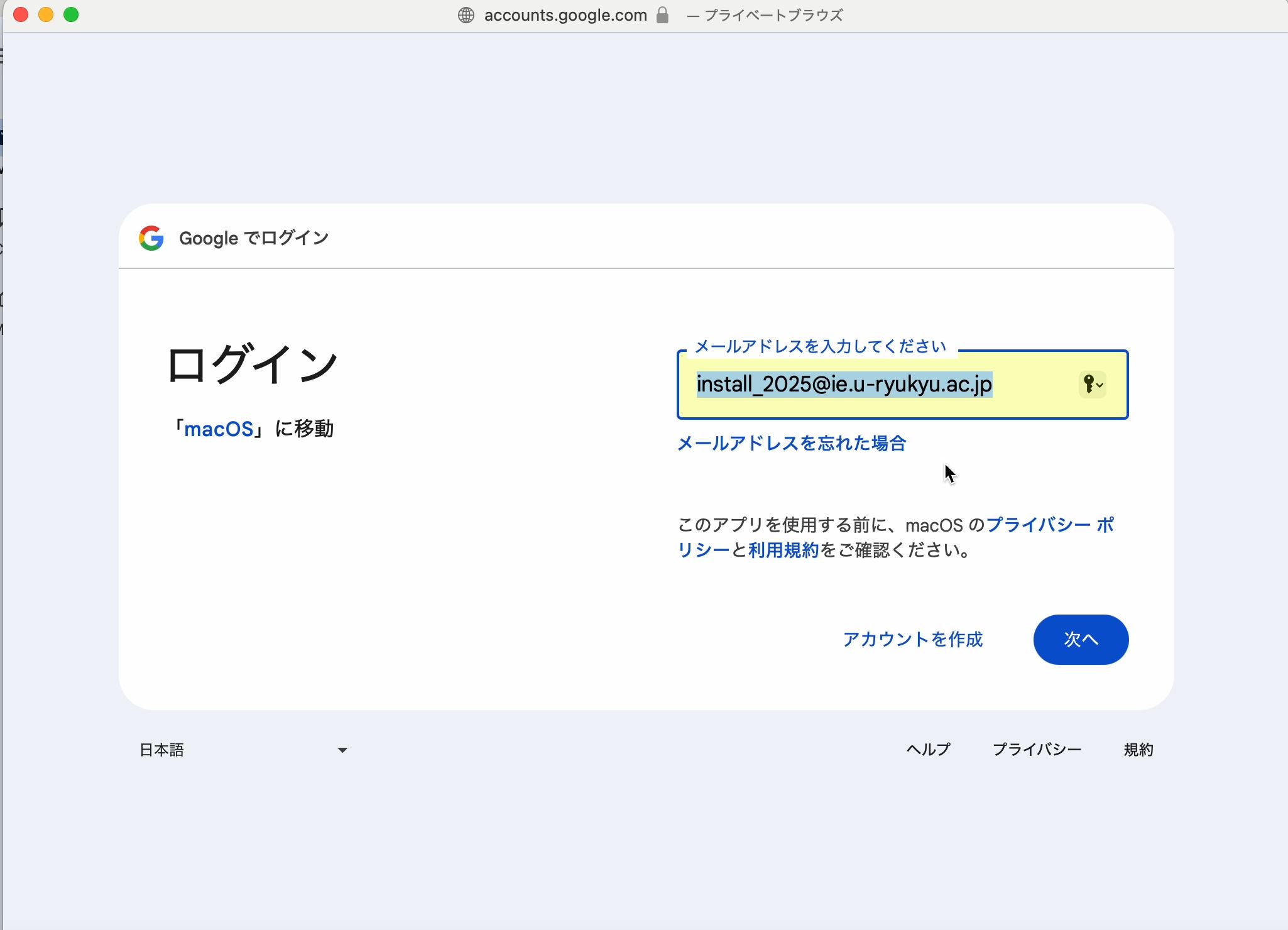This screenshot has width=1288, height=930.
Task: Click the globe icon in the title bar
Action: pos(466,15)
